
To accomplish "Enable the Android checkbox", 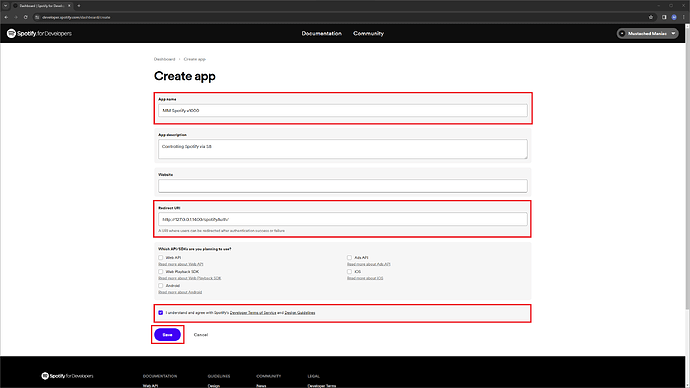I will coord(161,286).
